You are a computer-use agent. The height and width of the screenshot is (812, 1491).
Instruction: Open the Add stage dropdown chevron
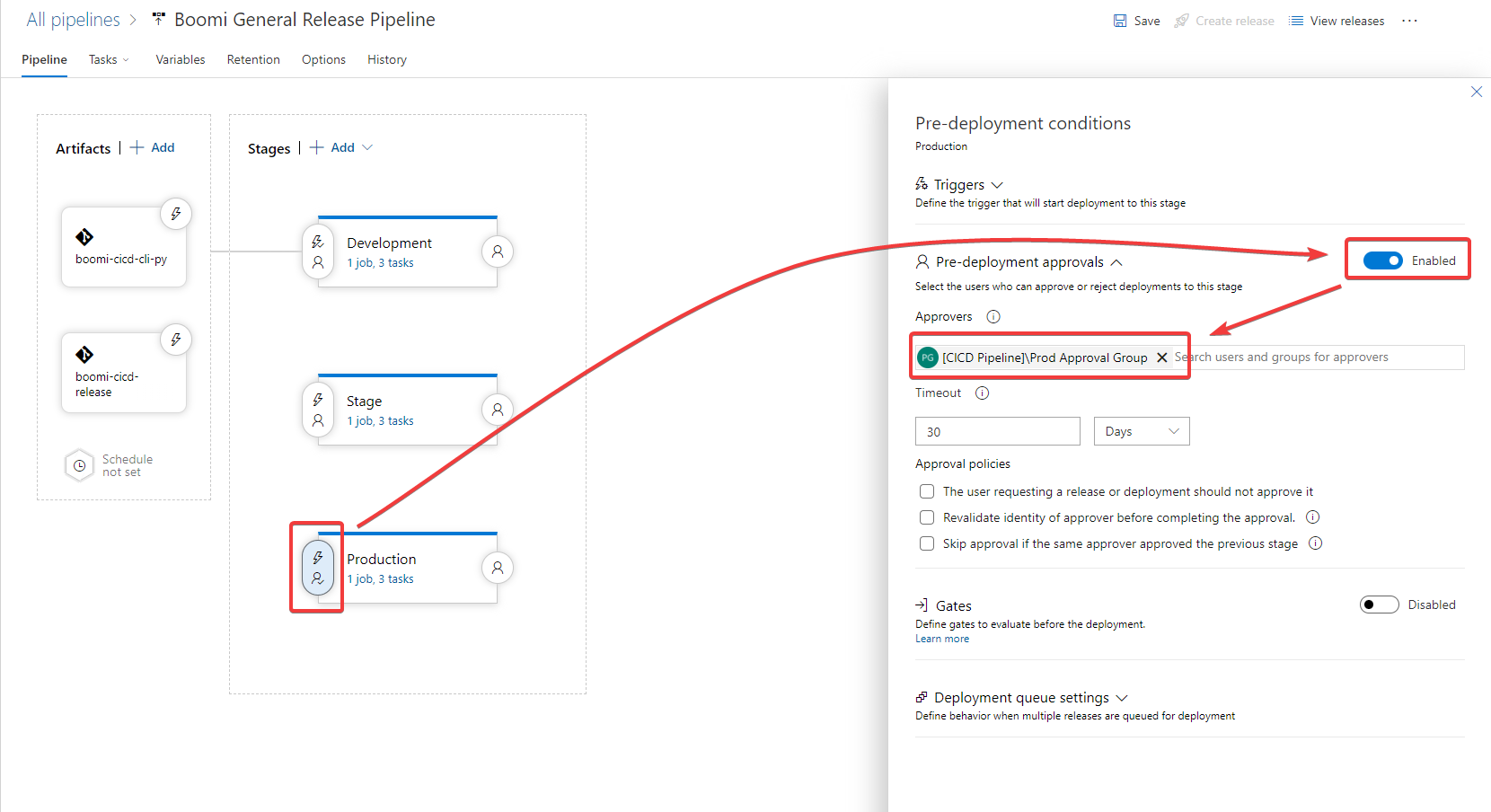[367, 147]
